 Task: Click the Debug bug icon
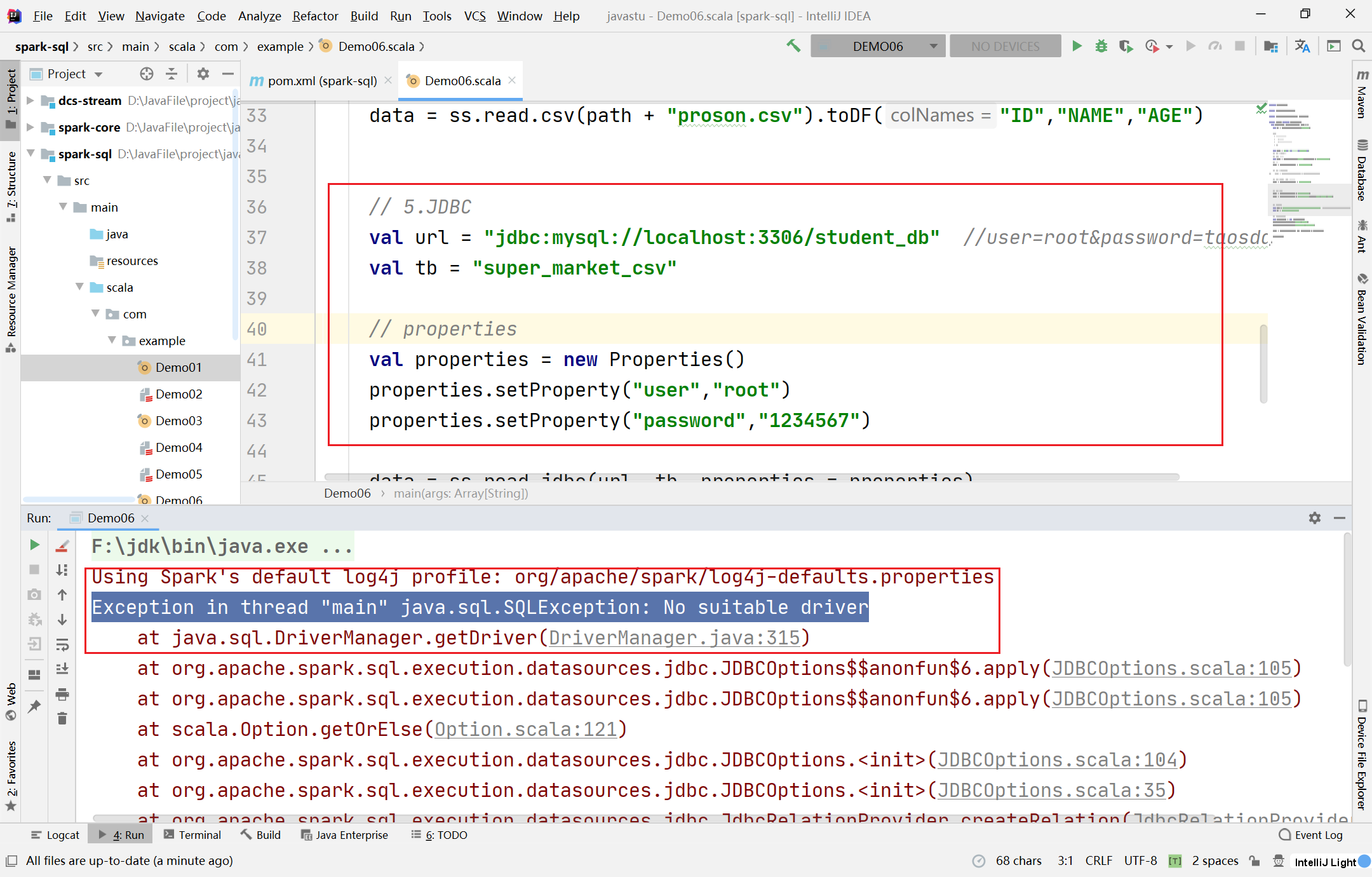click(1101, 46)
